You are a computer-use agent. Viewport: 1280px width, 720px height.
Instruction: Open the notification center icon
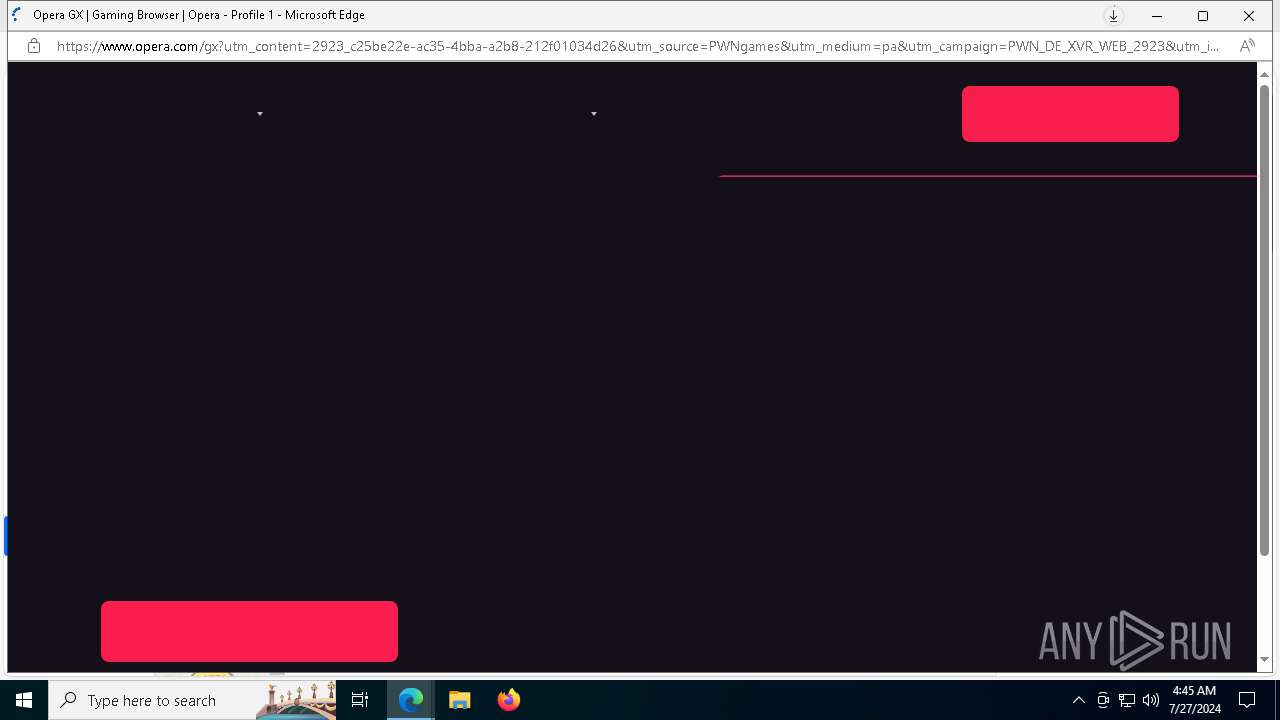click(x=1247, y=700)
